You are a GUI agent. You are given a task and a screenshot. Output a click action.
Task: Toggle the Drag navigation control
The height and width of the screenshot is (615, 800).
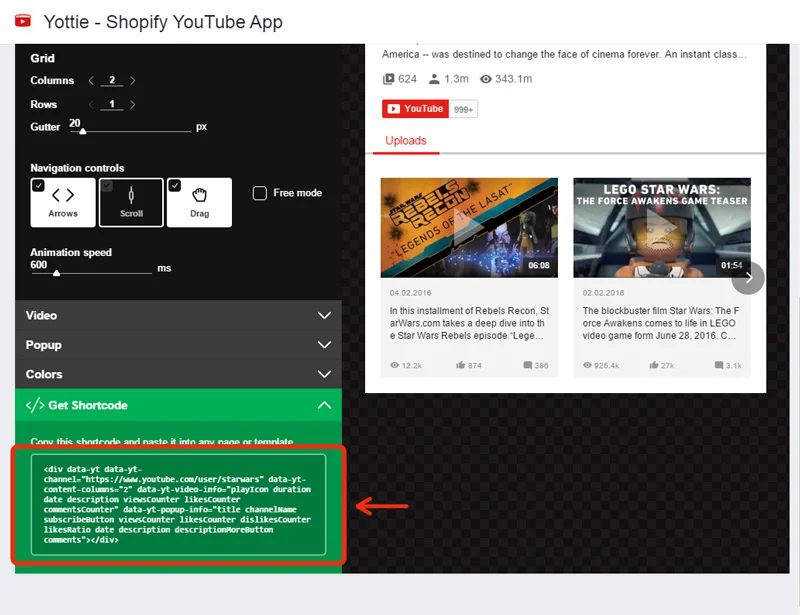tap(199, 202)
